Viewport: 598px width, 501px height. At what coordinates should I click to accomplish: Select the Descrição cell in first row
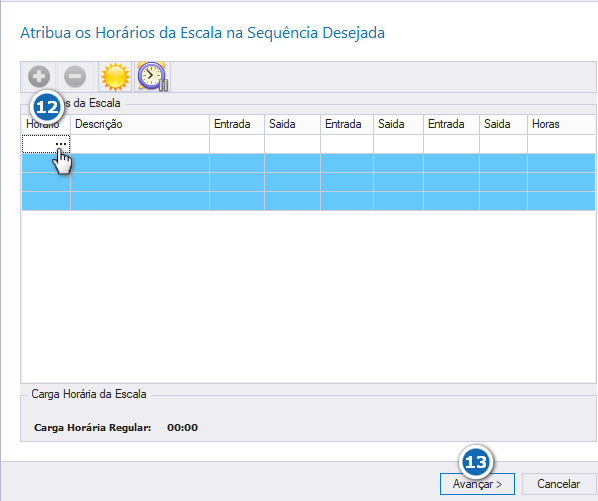click(x=140, y=144)
